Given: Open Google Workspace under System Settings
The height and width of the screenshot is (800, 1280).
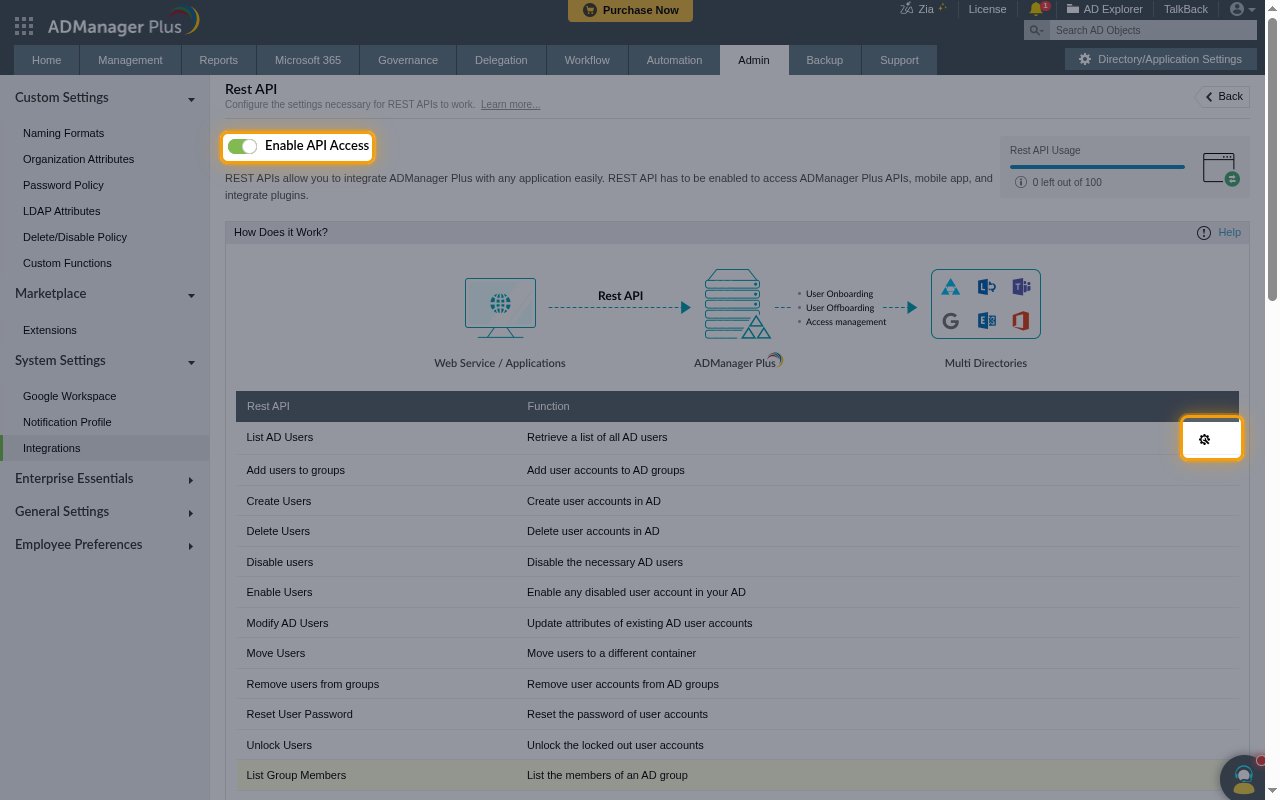Looking at the screenshot, I should 70,396.
